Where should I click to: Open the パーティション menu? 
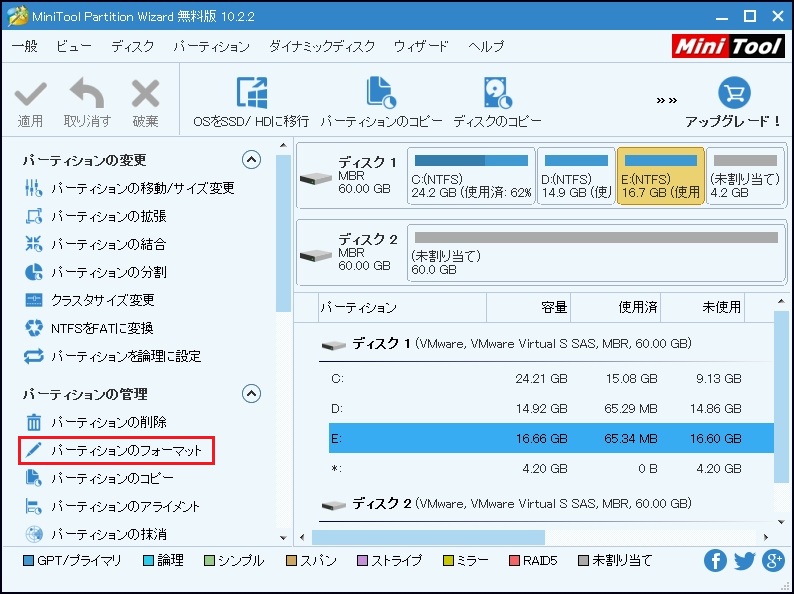[x=212, y=47]
